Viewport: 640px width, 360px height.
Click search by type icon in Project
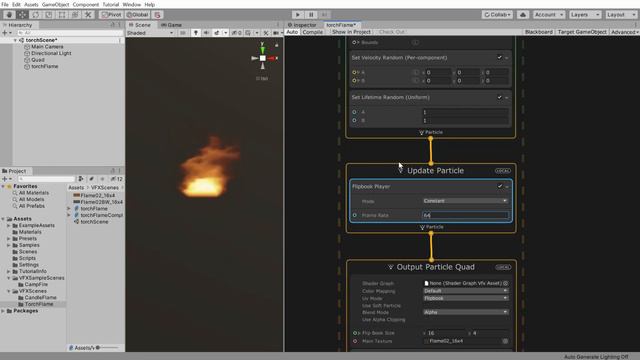(x=81, y=179)
